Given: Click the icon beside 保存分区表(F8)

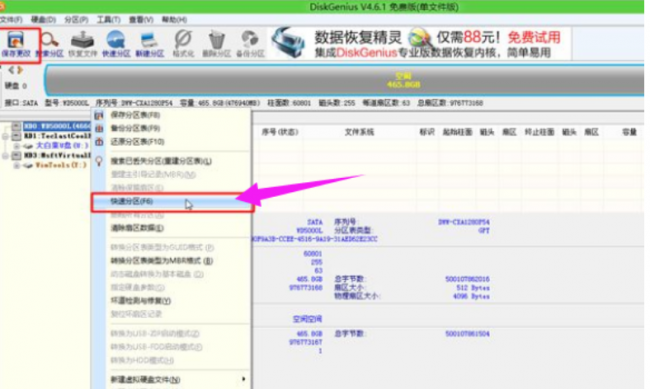Looking at the screenshot, I should click(99, 115).
